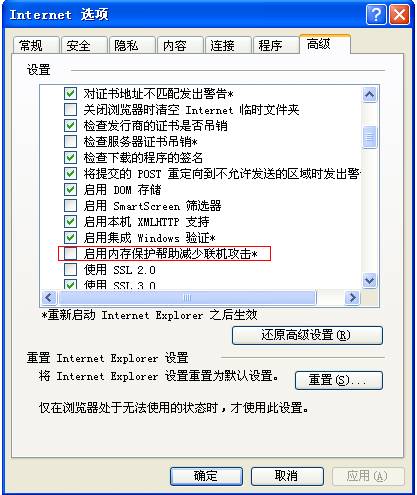Click the 重置(S)... button
Screen dimensions: 417x495
point(339,380)
